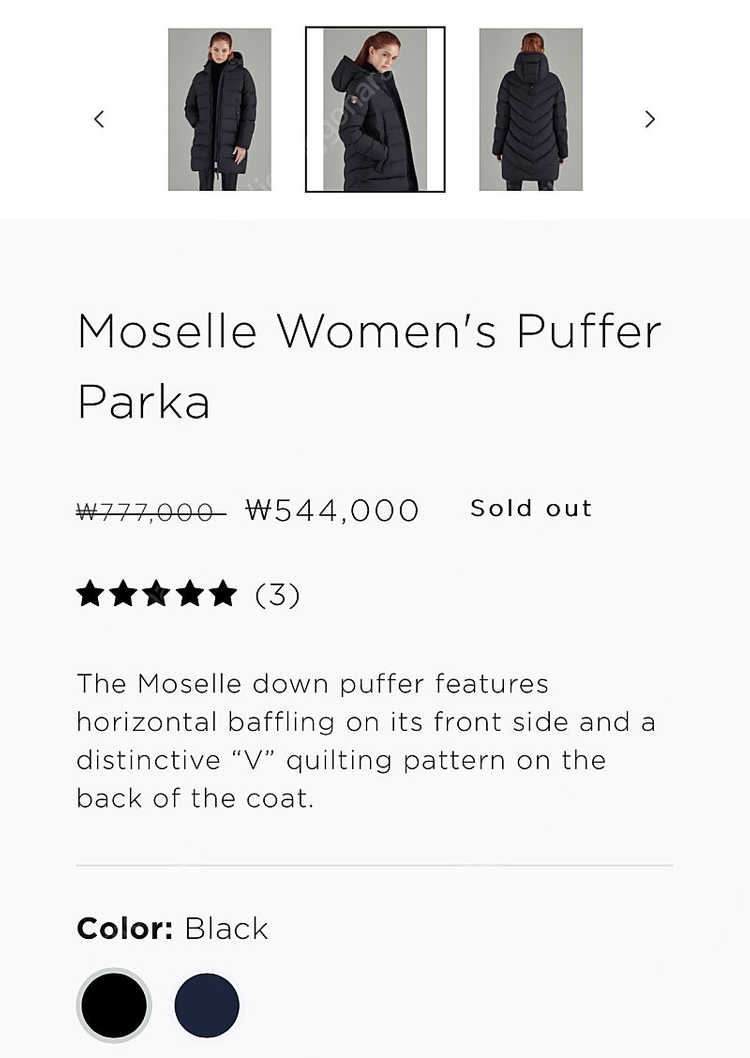Viewport: 750px width, 1058px height.
Task: Click the Moselle Women's Puffer Parka title
Action: [x=369, y=366]
